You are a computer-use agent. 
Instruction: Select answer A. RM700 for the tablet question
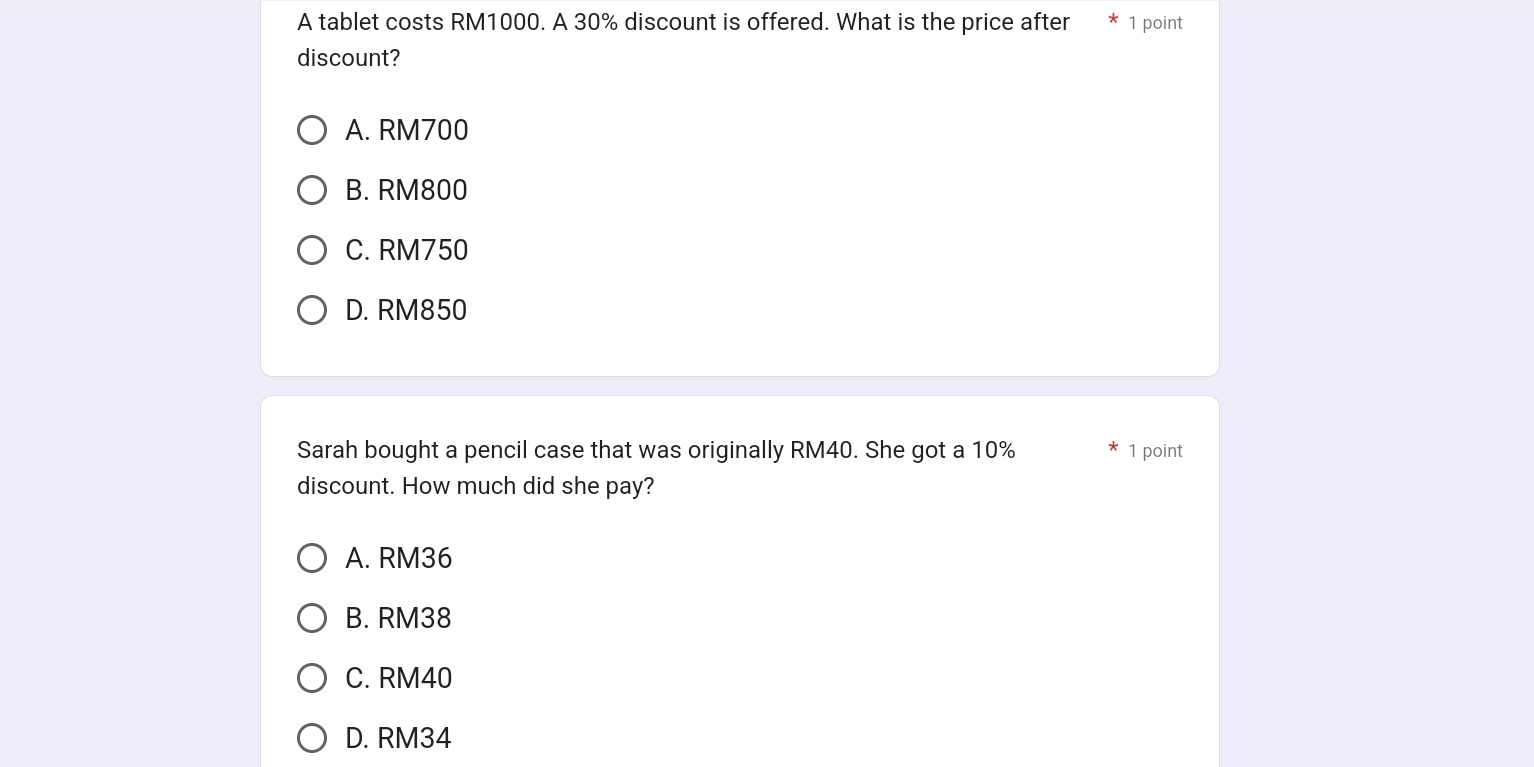(312, 130)
